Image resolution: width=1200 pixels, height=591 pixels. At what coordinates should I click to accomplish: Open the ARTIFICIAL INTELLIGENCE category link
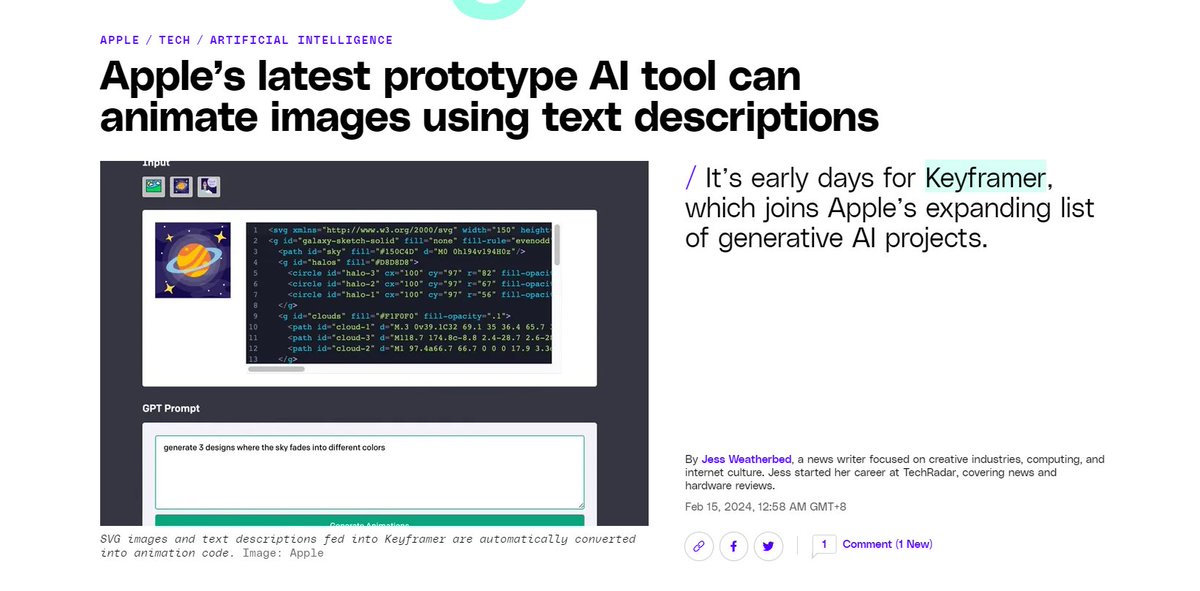tap(301, 40)
